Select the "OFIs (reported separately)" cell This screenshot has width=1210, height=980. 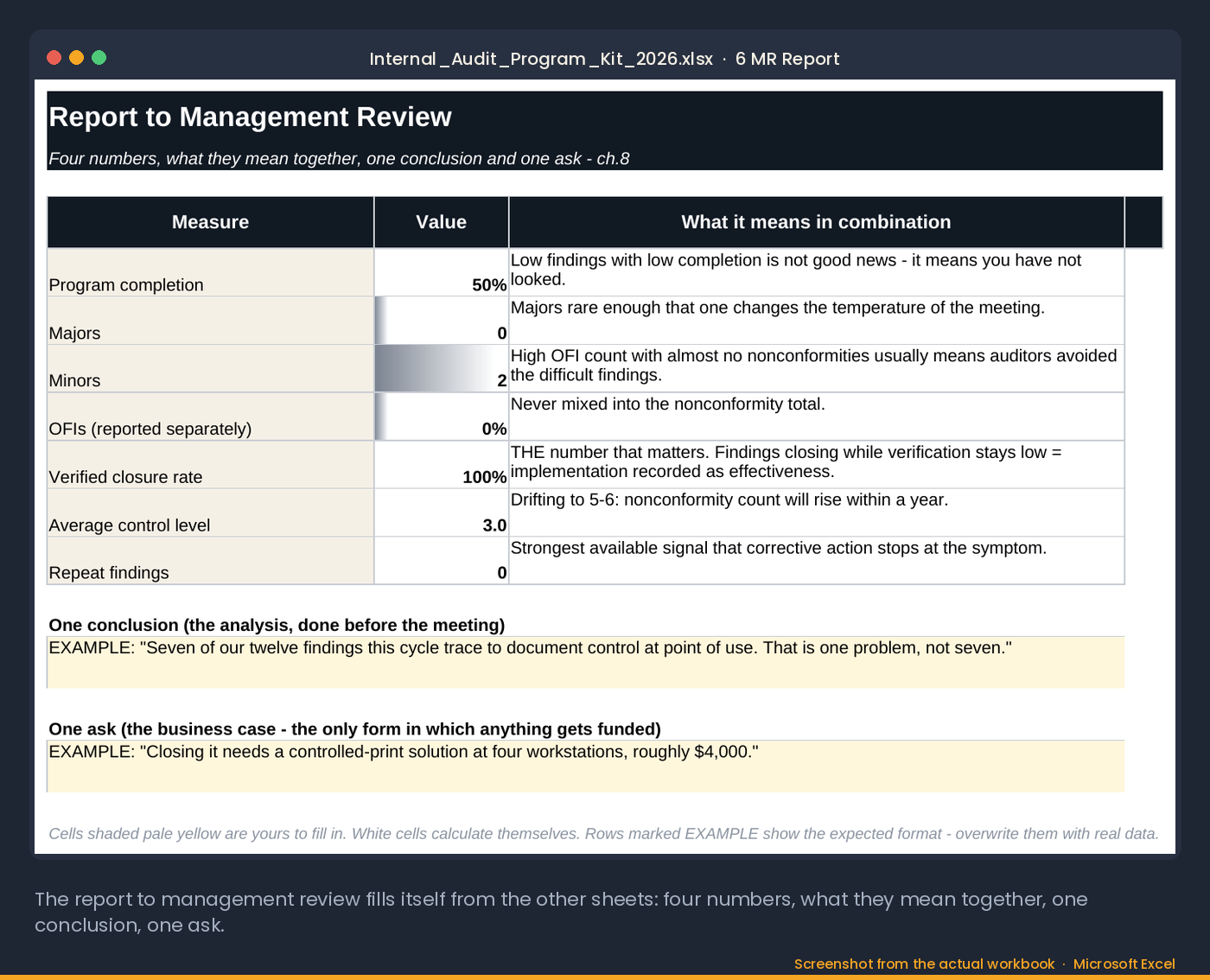[x=210, y=417]
